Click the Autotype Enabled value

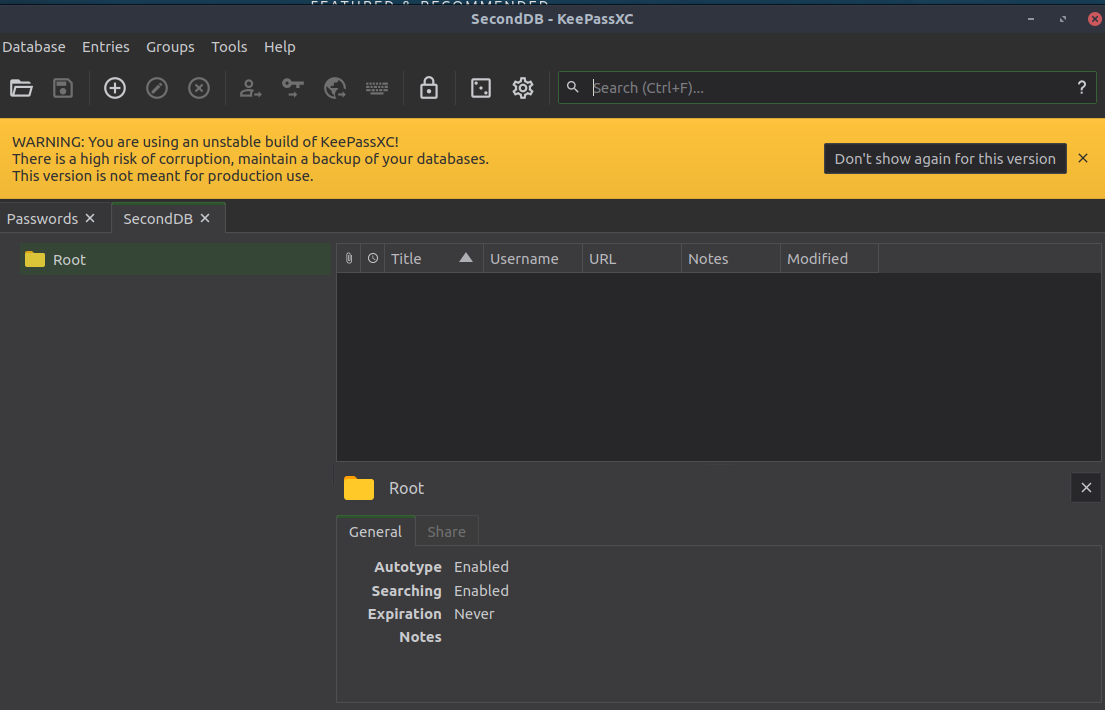click(481, 567)
